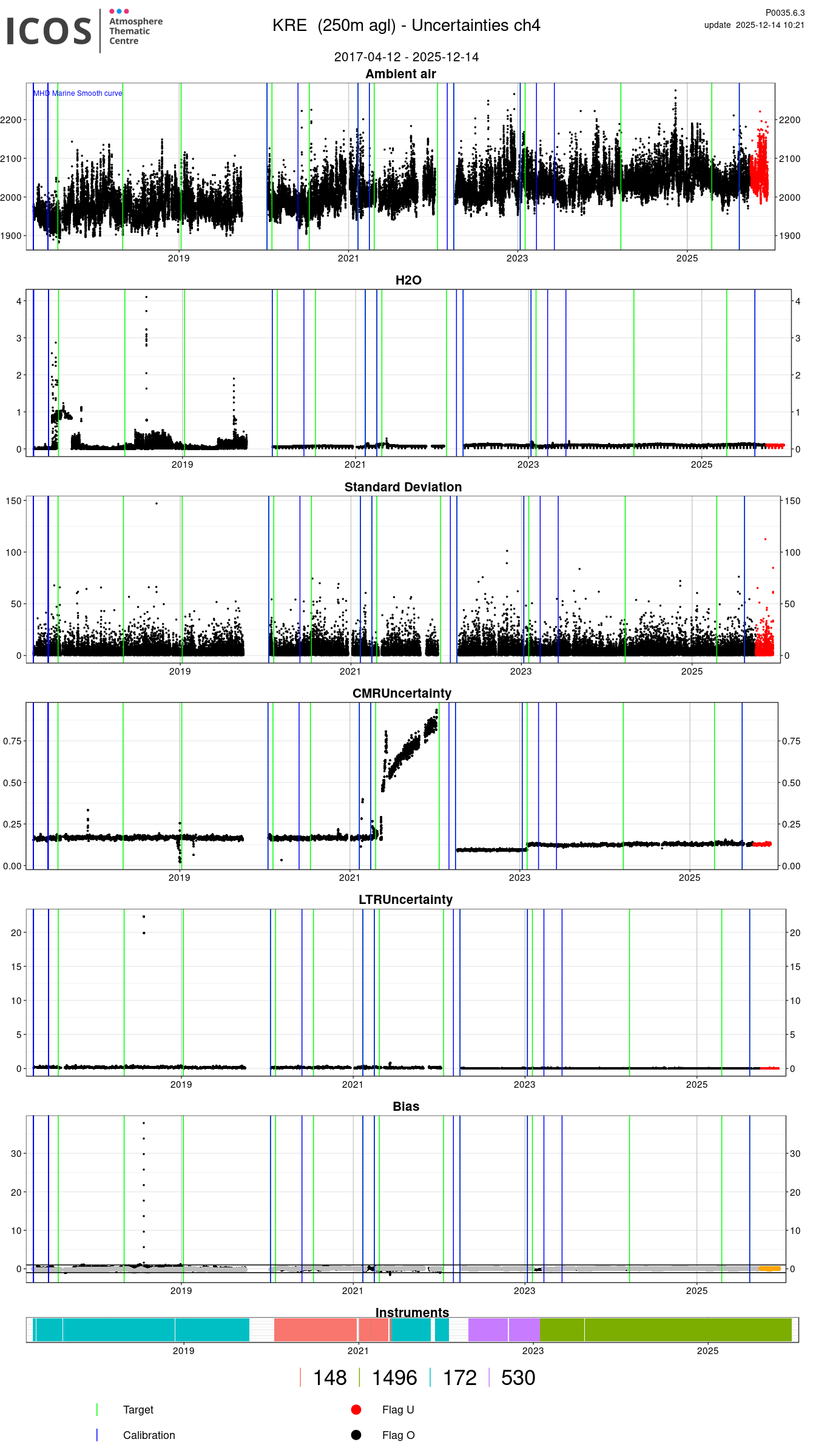Click the Ambient air panel title
This screenshot has height=1456, width=813.
400,74
